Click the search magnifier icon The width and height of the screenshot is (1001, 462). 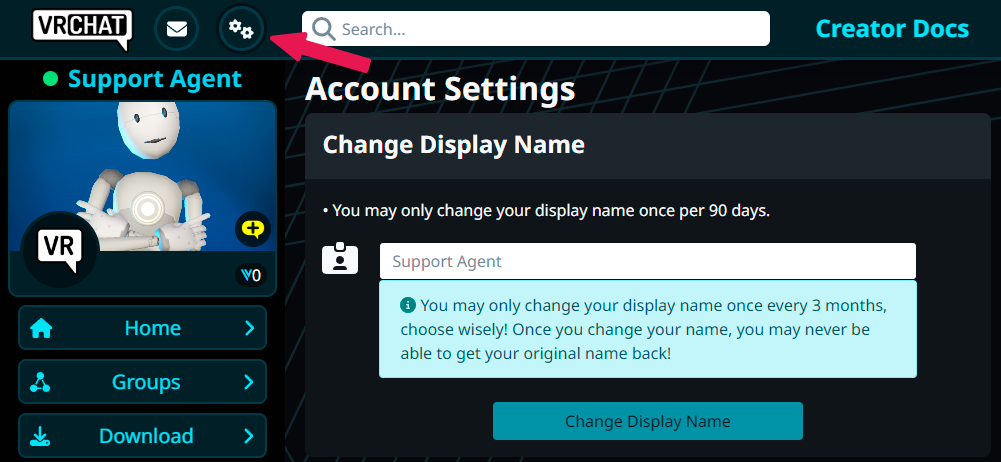[x=324, y=29]
